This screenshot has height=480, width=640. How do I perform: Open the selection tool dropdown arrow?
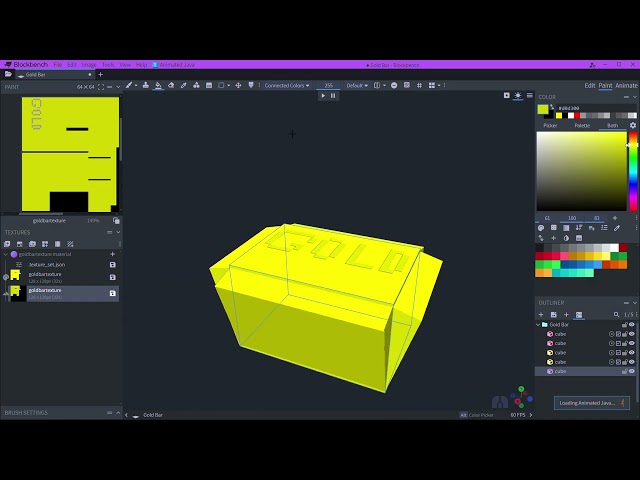tap(229, 86)
